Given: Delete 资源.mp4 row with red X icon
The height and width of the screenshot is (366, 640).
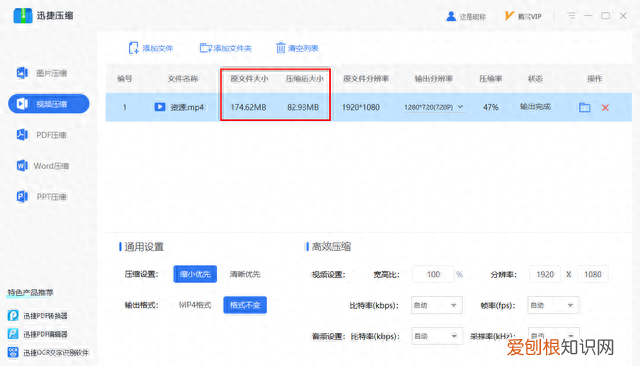Looking at the screenshot, I should [605, 107].
